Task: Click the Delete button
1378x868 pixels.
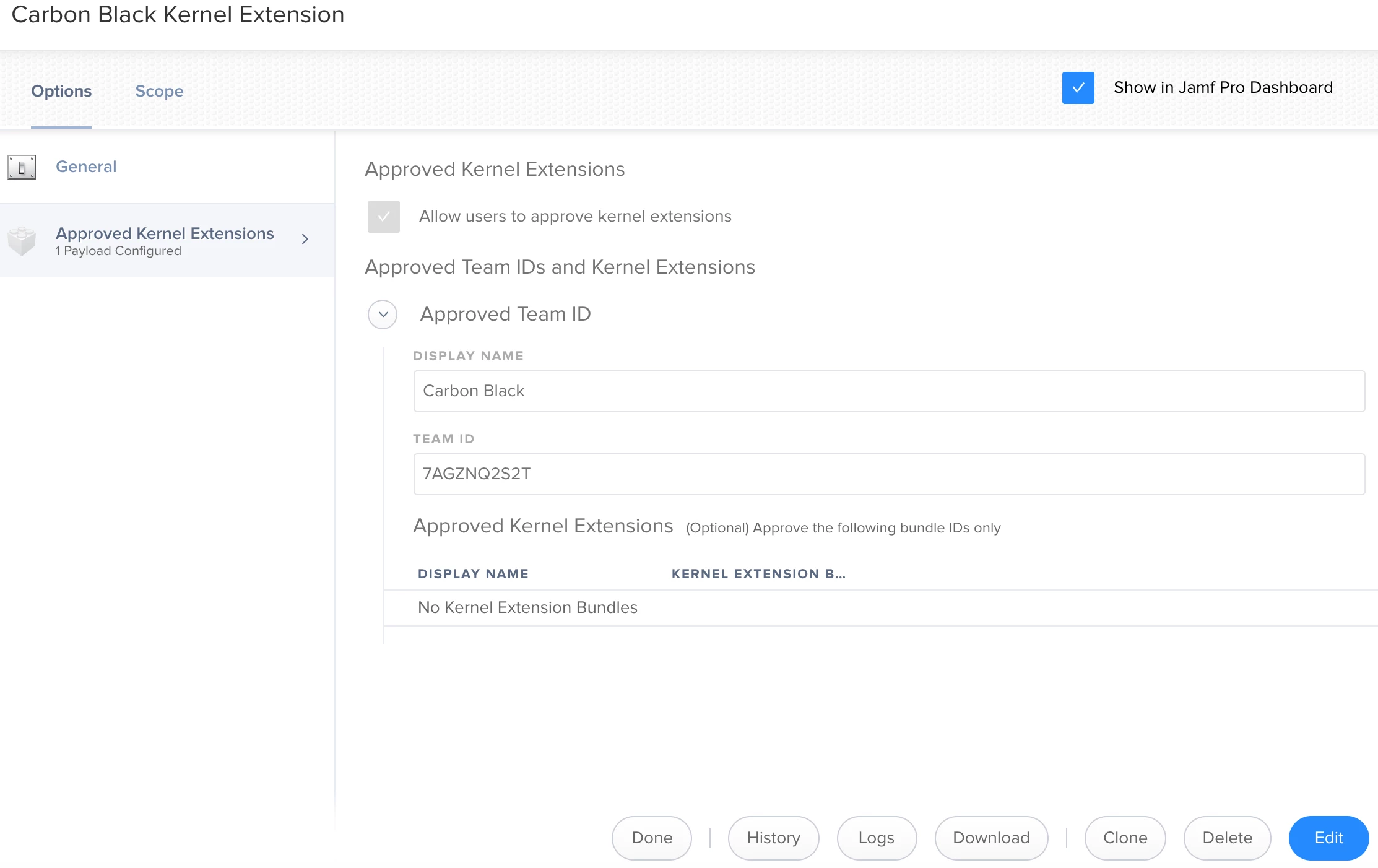Action: pyautogui.click(x=1226, y=838)
